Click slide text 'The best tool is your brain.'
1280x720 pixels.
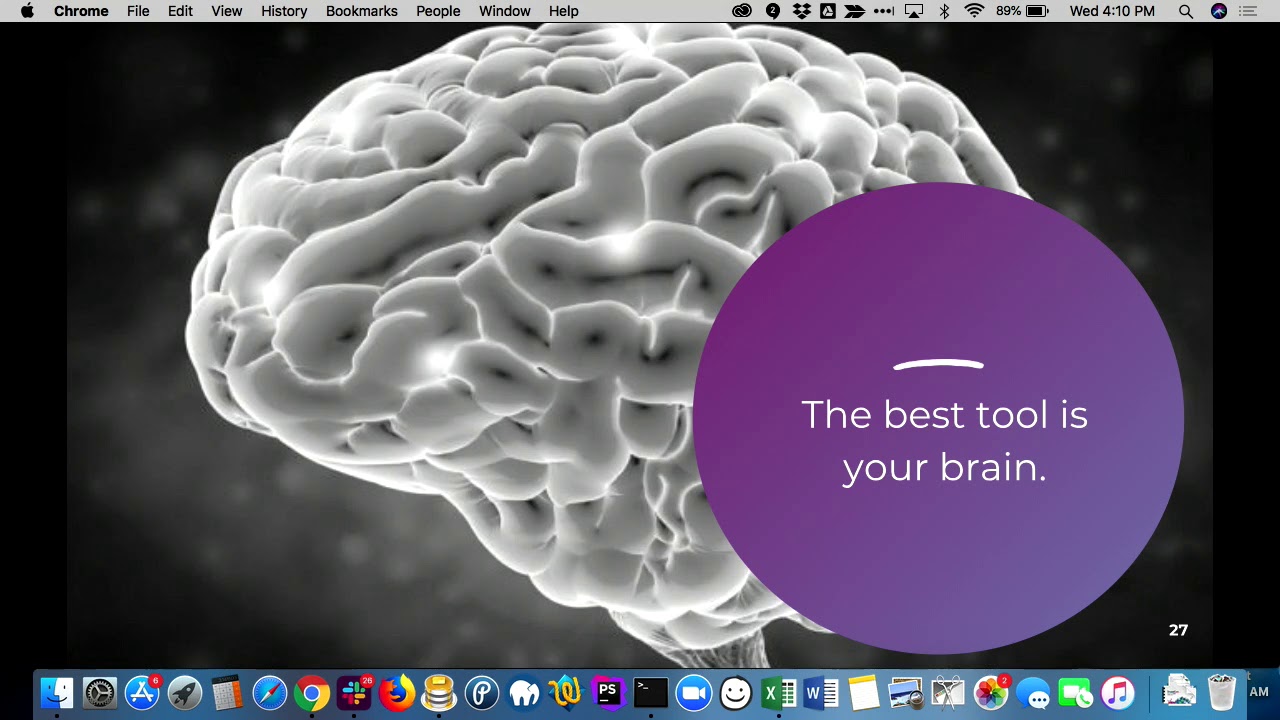point(944,440)
